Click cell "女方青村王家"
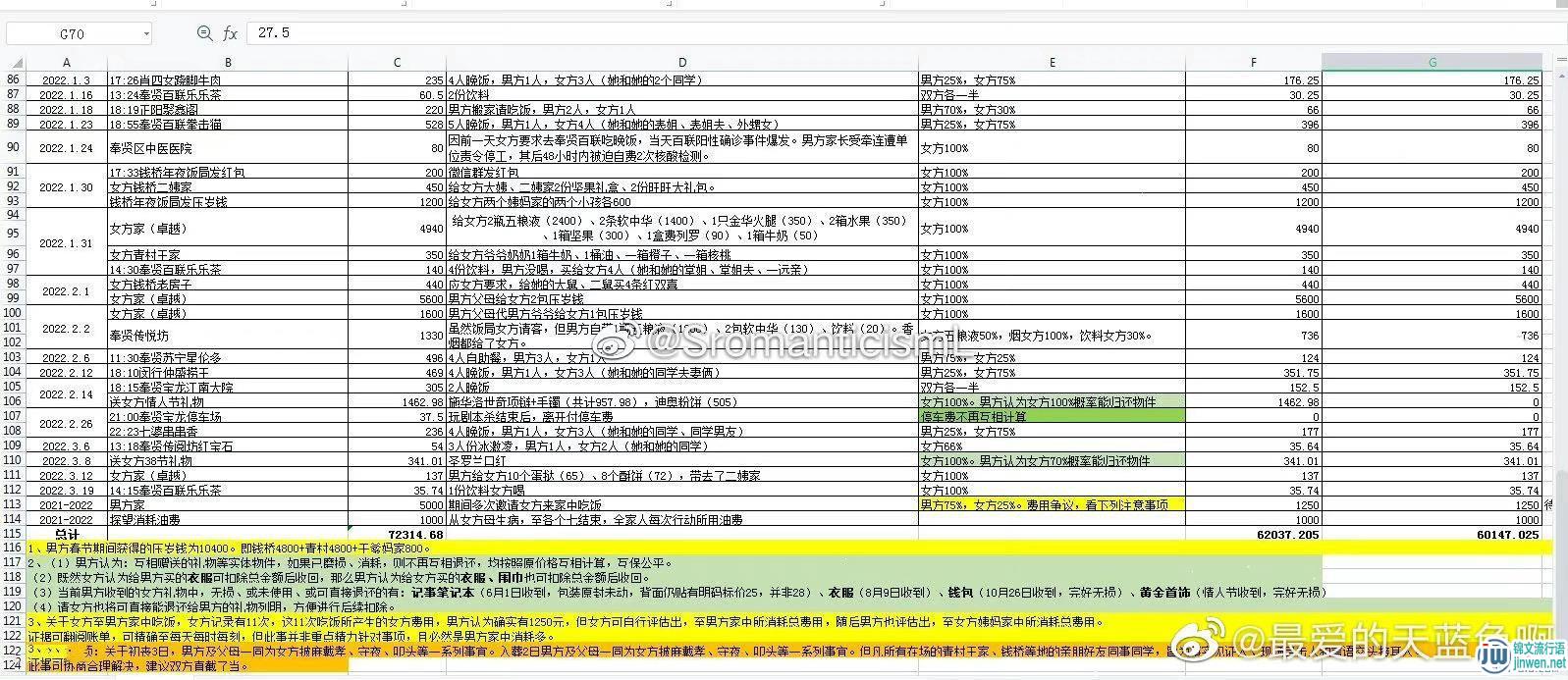Screen dimensions: 1568x680 [x=228, y=255]
